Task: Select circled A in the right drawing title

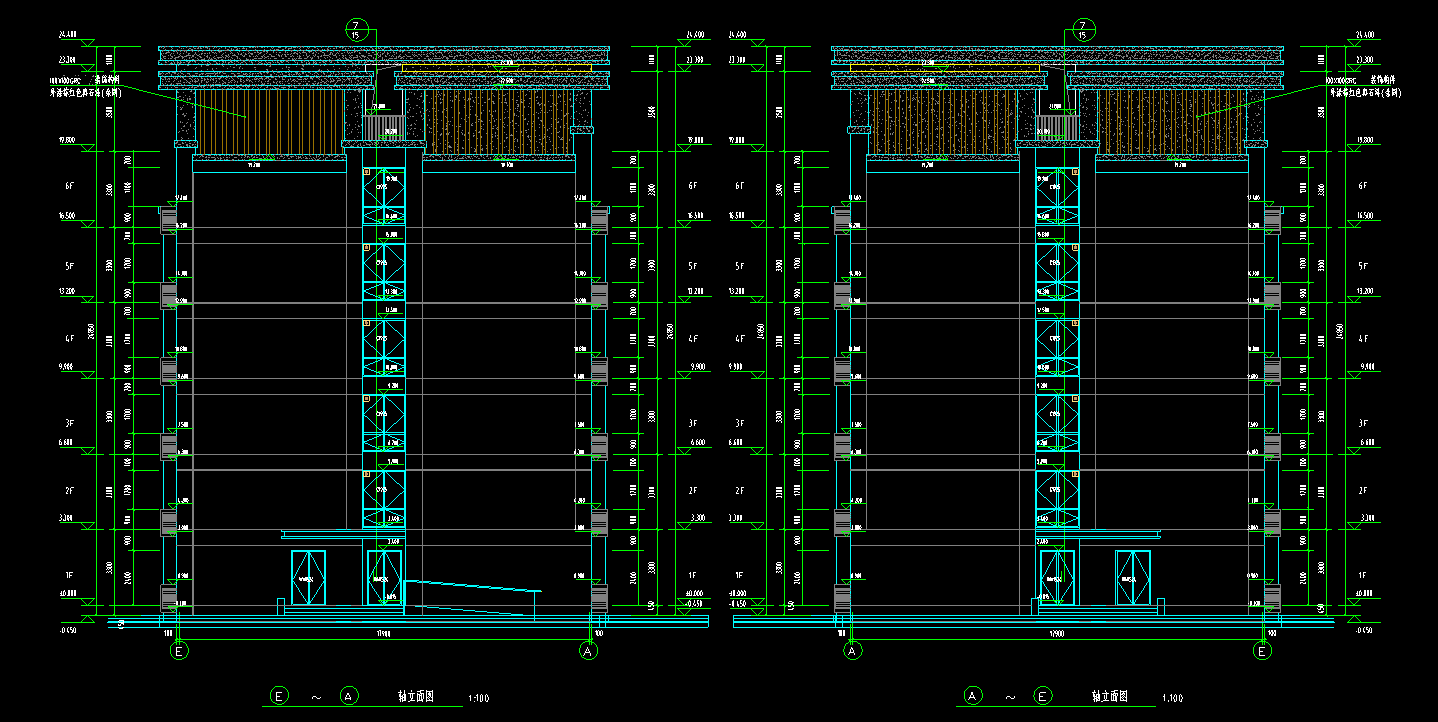Action: (x=972, y=695)
